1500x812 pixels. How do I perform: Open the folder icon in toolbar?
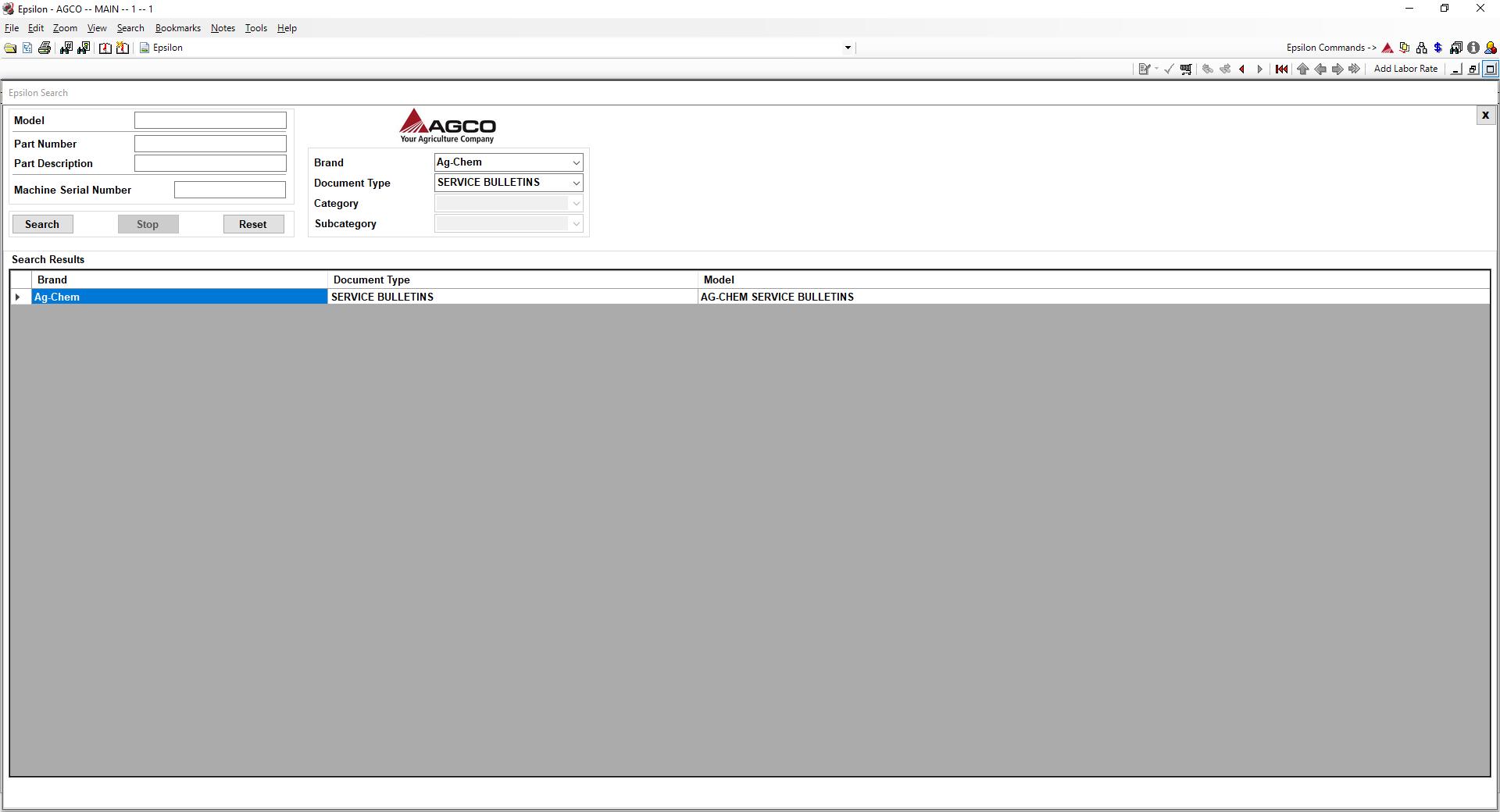pos(10,48)
